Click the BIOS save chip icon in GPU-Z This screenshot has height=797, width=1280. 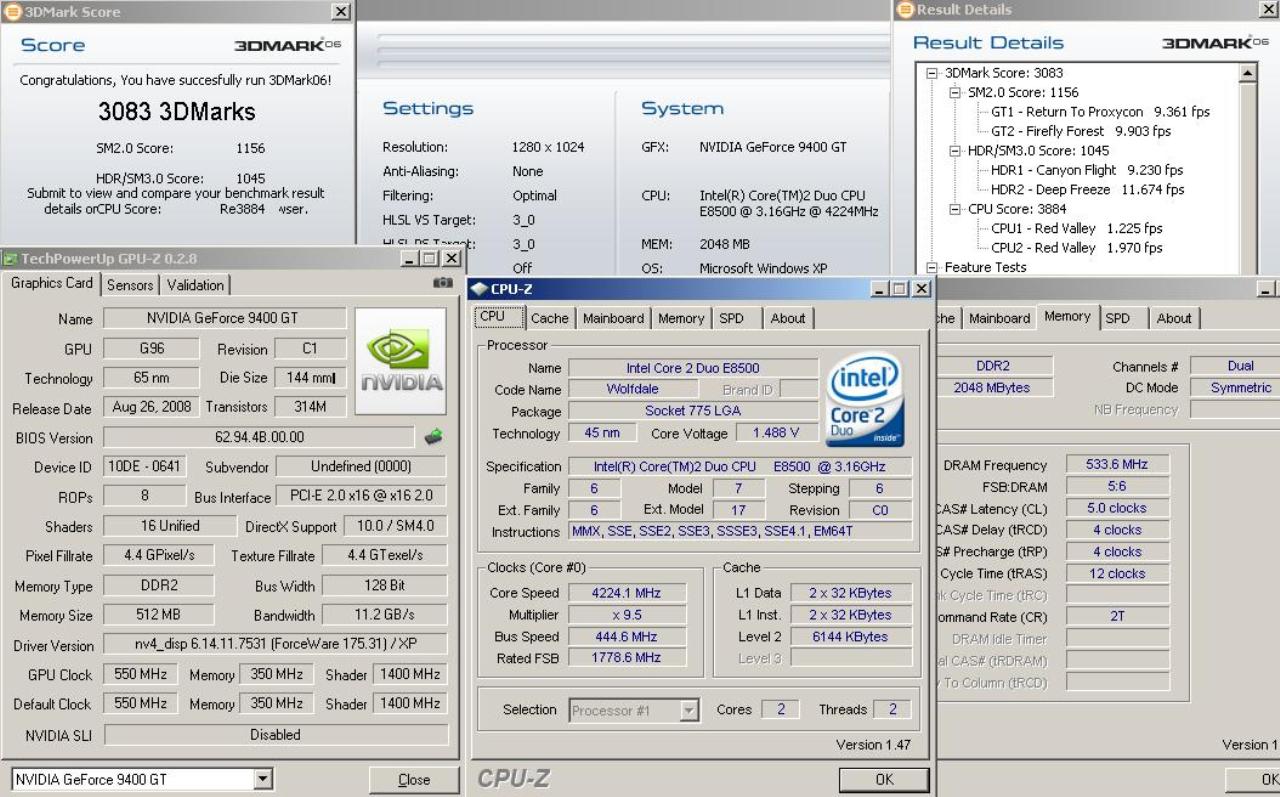point(433,437)
